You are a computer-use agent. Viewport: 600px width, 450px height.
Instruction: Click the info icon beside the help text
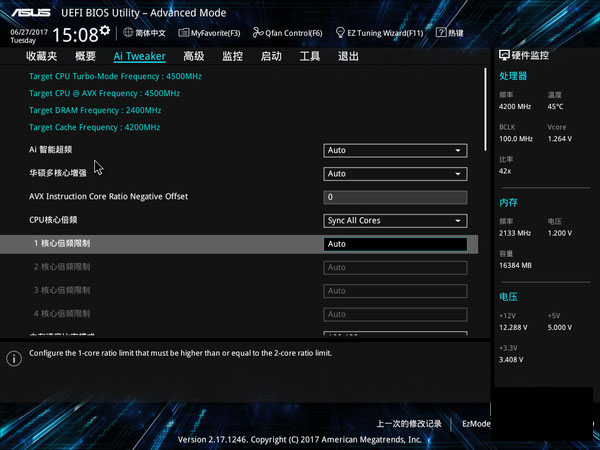click(14, 359)
